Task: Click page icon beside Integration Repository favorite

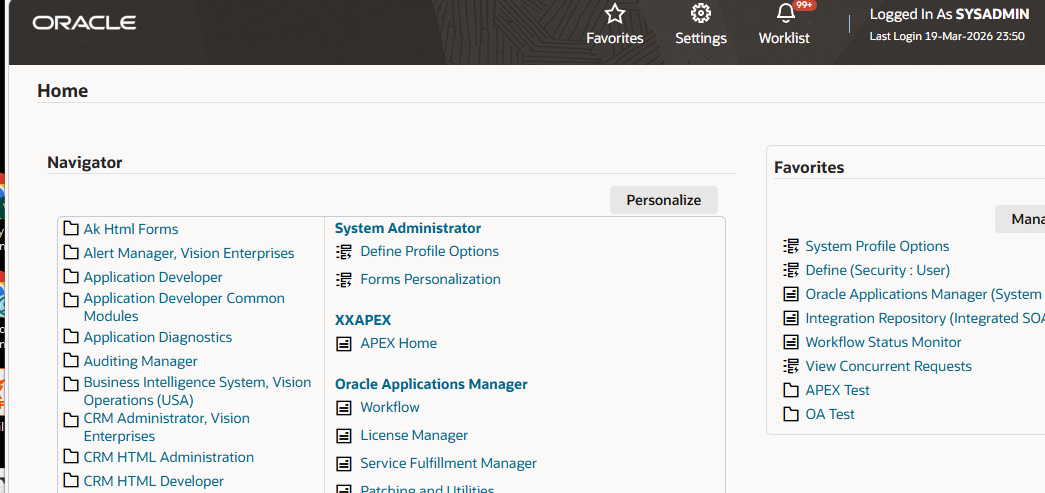Action: click(x=791, y=318)
